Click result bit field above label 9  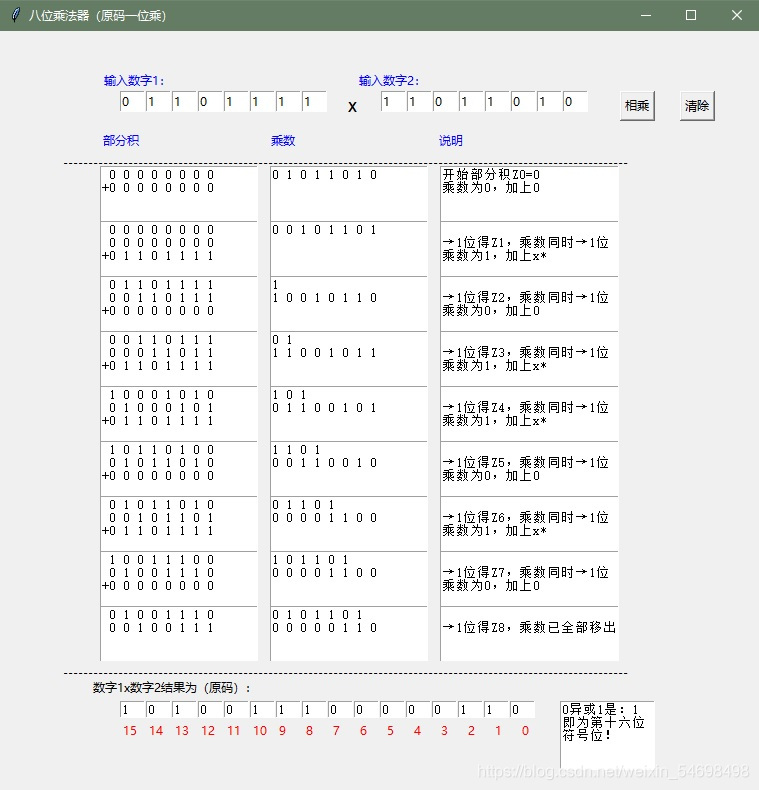click(288, 710)
